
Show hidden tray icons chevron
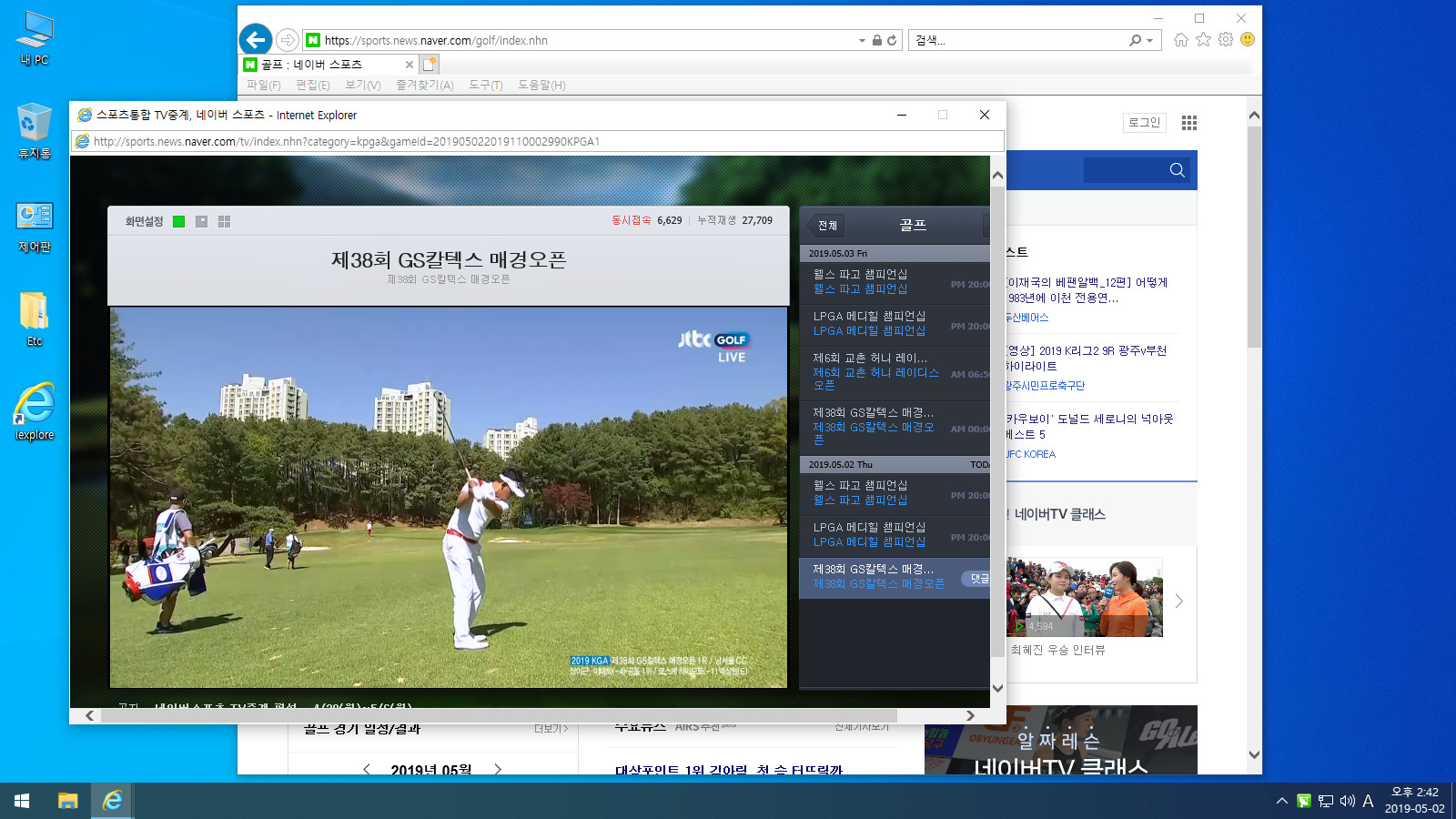[x=1281, y=801]
